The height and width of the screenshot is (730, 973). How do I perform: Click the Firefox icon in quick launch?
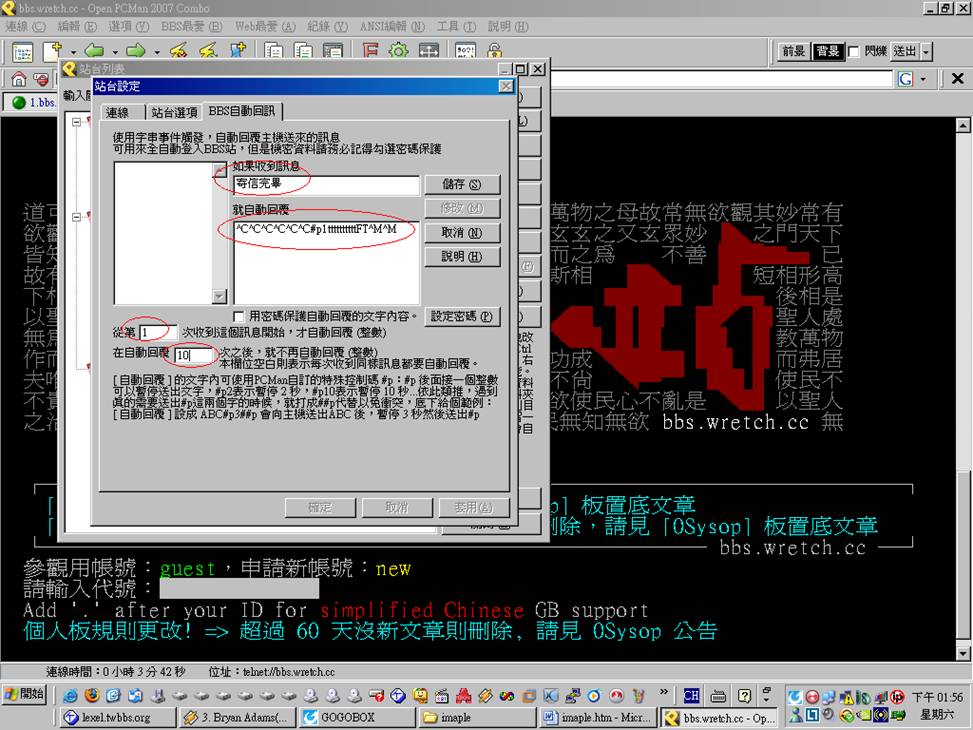tap(92, 696)
